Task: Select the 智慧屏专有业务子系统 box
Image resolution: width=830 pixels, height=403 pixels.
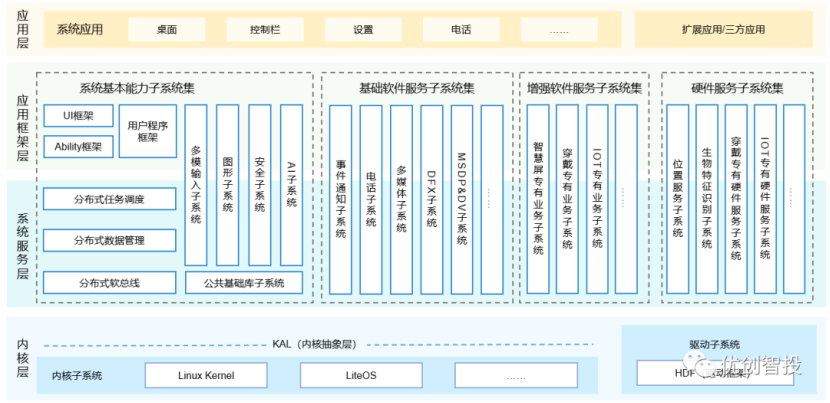Action: [x=538, y=199]
